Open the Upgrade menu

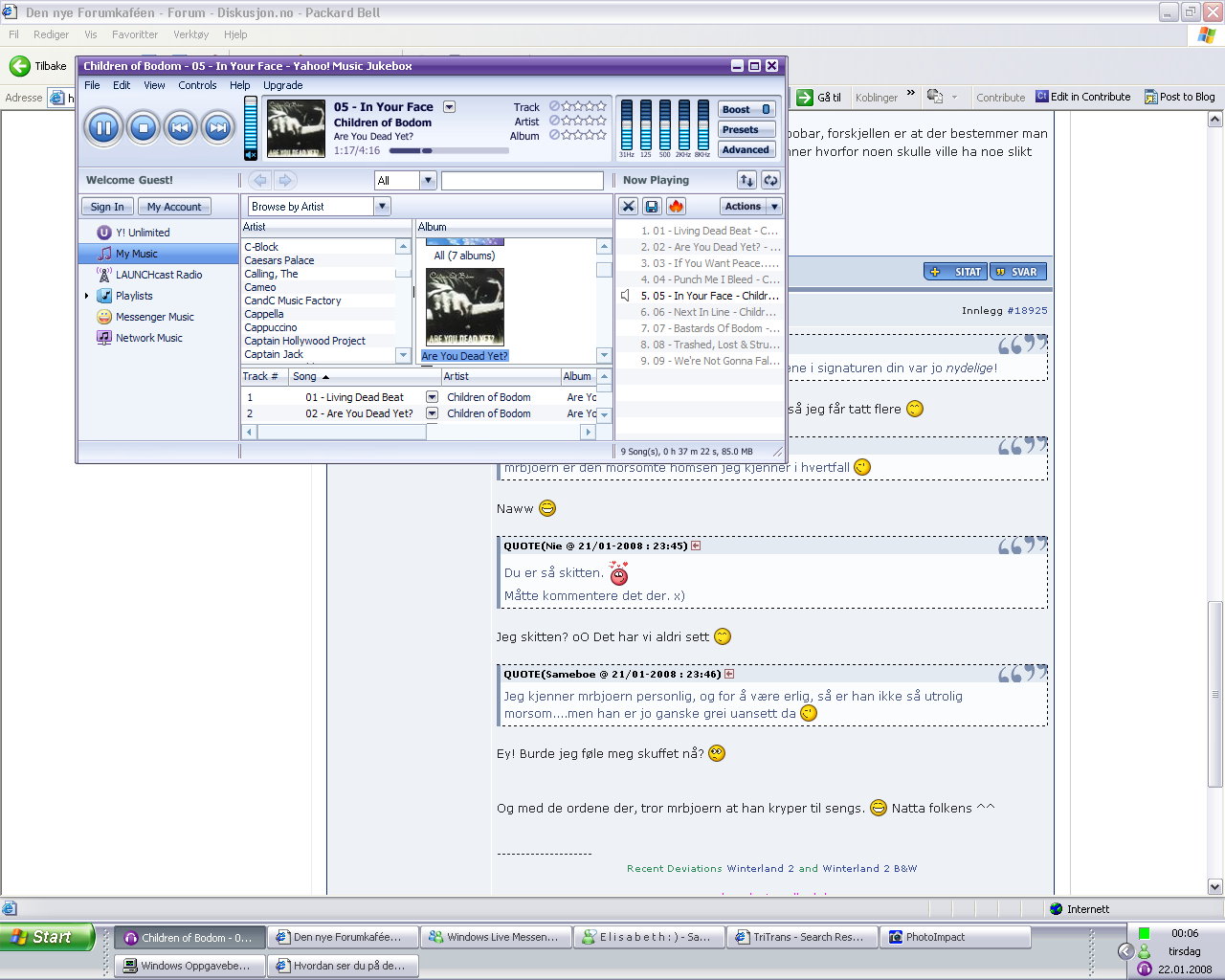283,85
